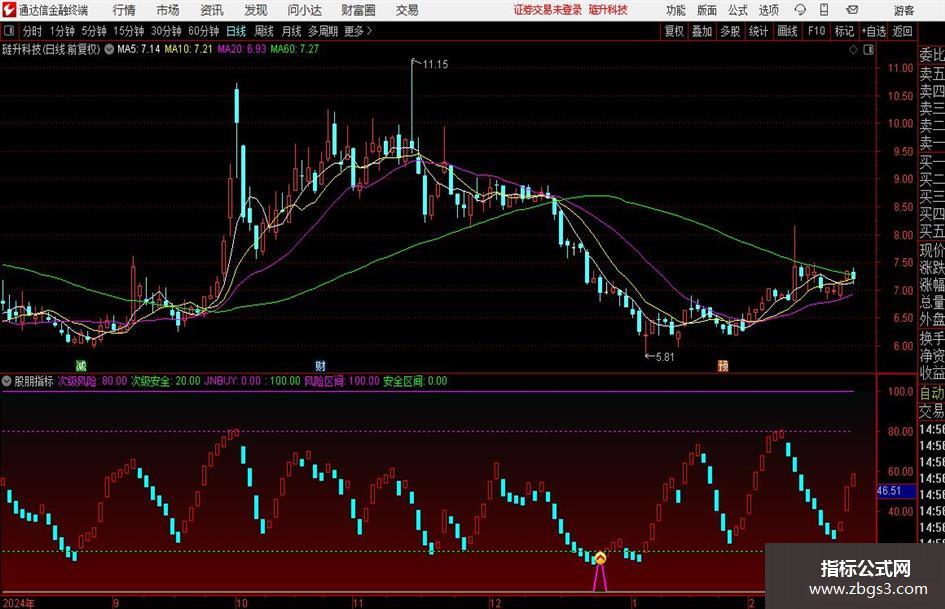Switch to the 15分钟 period tab

pyautogui.click(x=129, y=31)
